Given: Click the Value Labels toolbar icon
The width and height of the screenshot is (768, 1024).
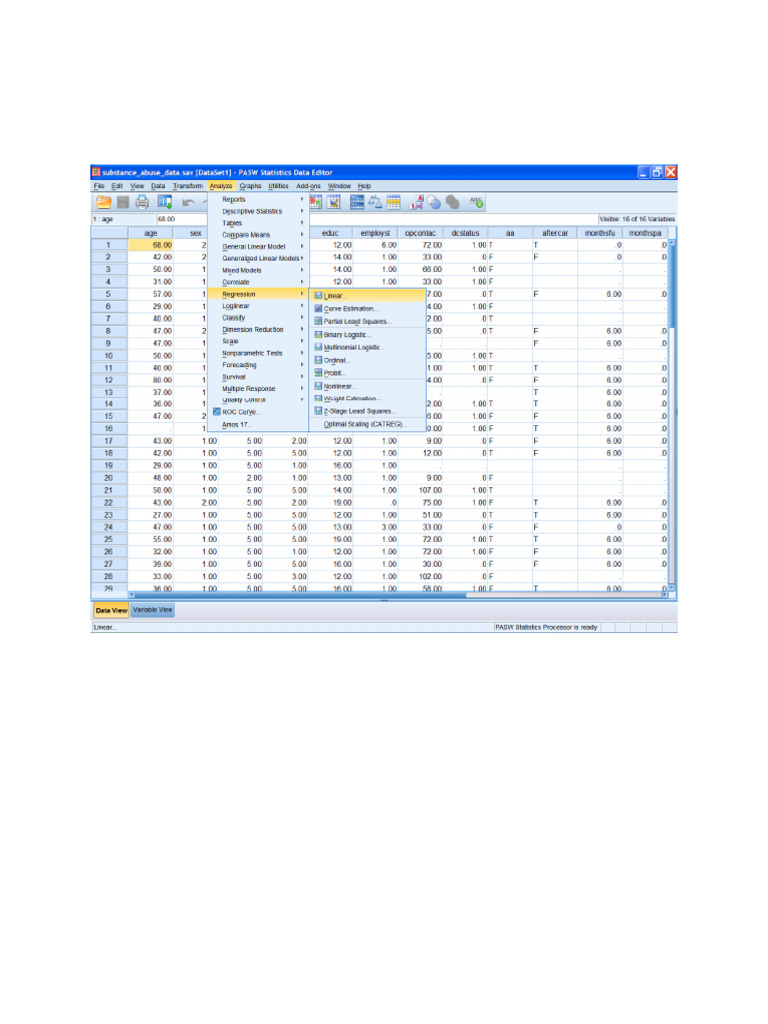Looking at the screenshot, I should 417,202.
